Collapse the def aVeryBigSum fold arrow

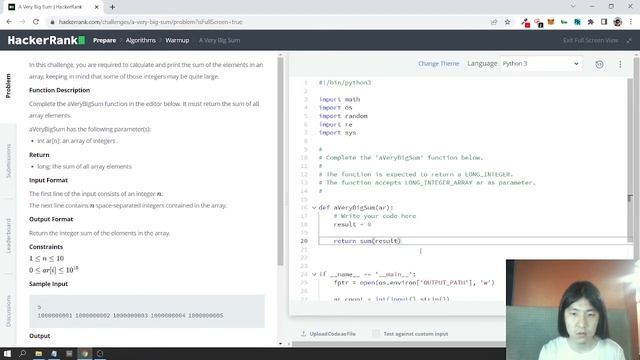coord(314,208)
